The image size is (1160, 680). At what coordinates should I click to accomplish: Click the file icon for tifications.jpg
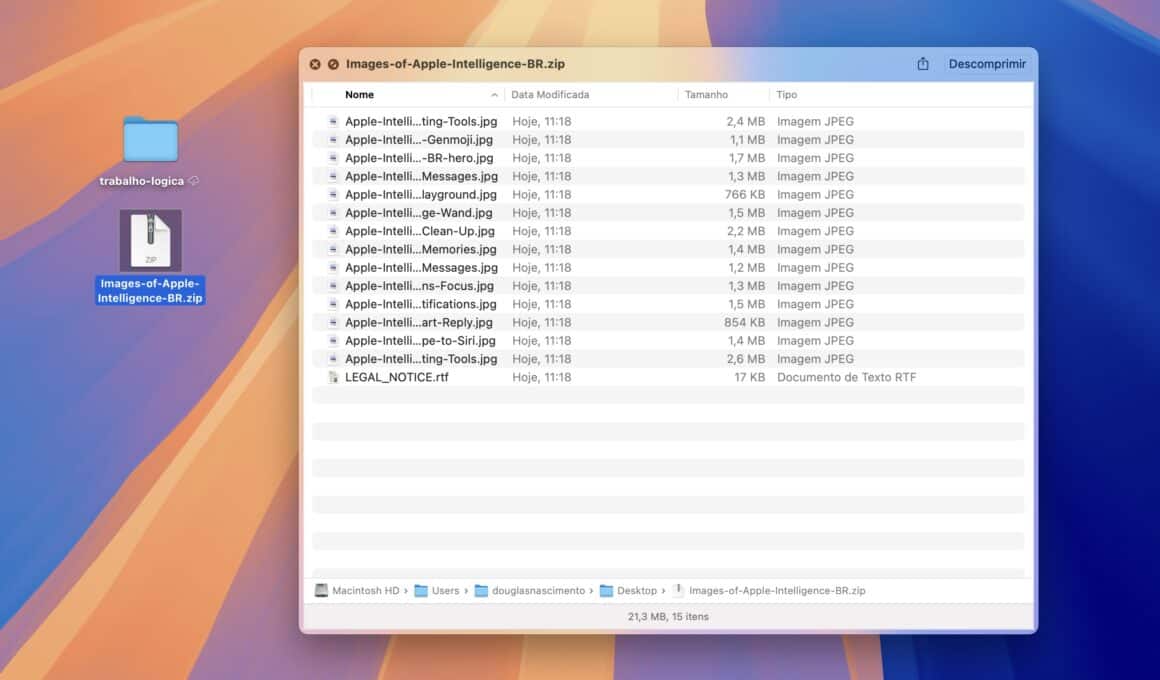pyautogui.click(x=333, y=304)
